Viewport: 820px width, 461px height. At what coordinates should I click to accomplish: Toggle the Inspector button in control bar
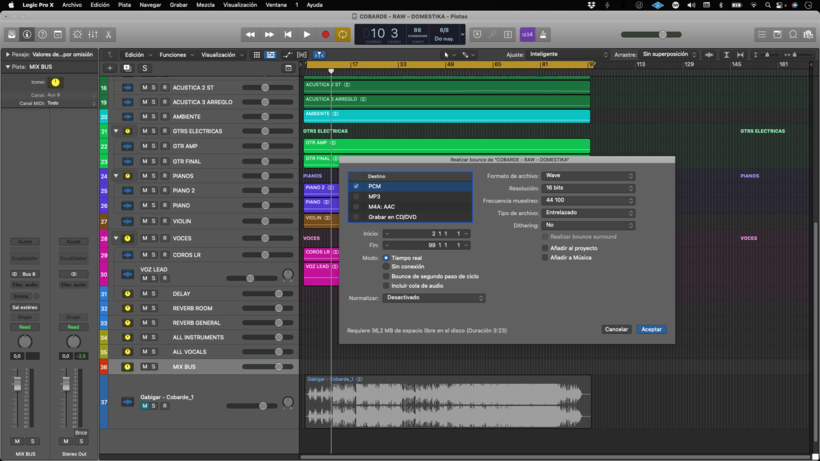click(27, 34)
